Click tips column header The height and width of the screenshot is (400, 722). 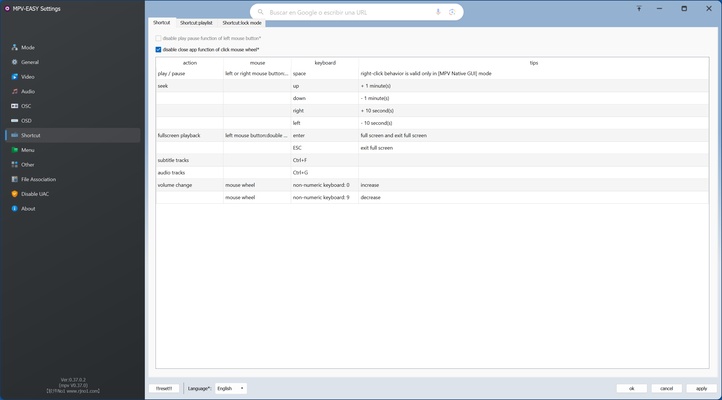coord(534,63)
